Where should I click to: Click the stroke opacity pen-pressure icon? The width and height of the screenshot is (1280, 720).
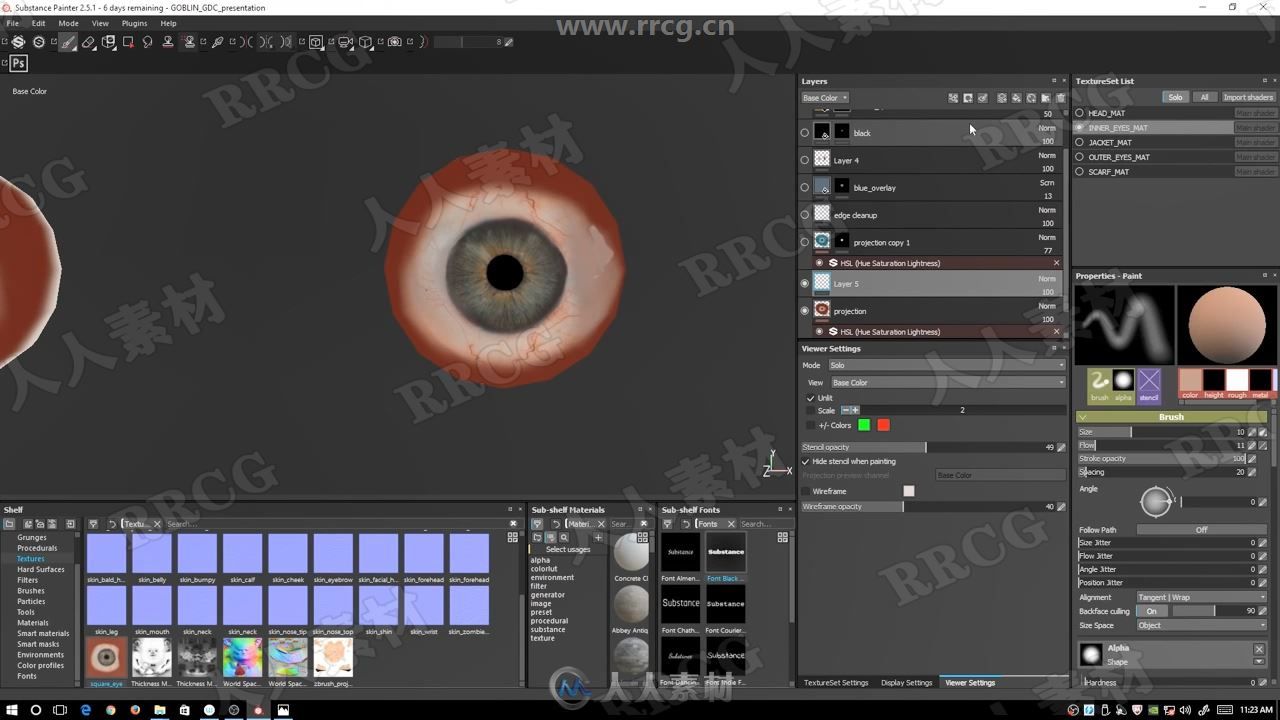tap(1252, 459)
